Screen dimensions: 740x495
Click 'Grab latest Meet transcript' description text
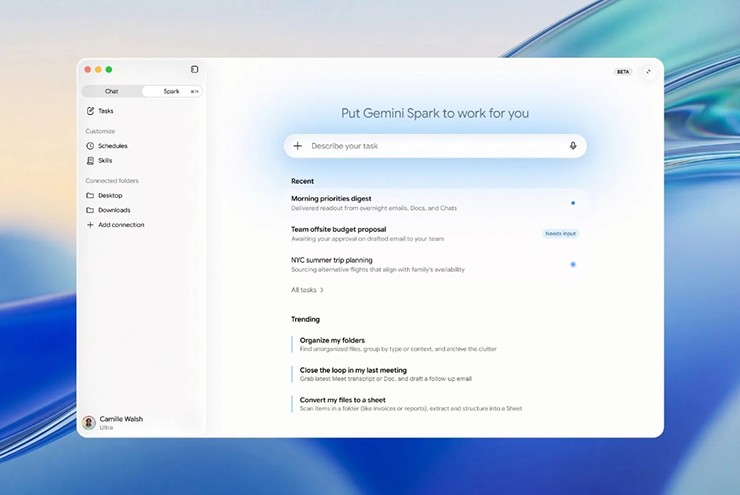point(386,379)
